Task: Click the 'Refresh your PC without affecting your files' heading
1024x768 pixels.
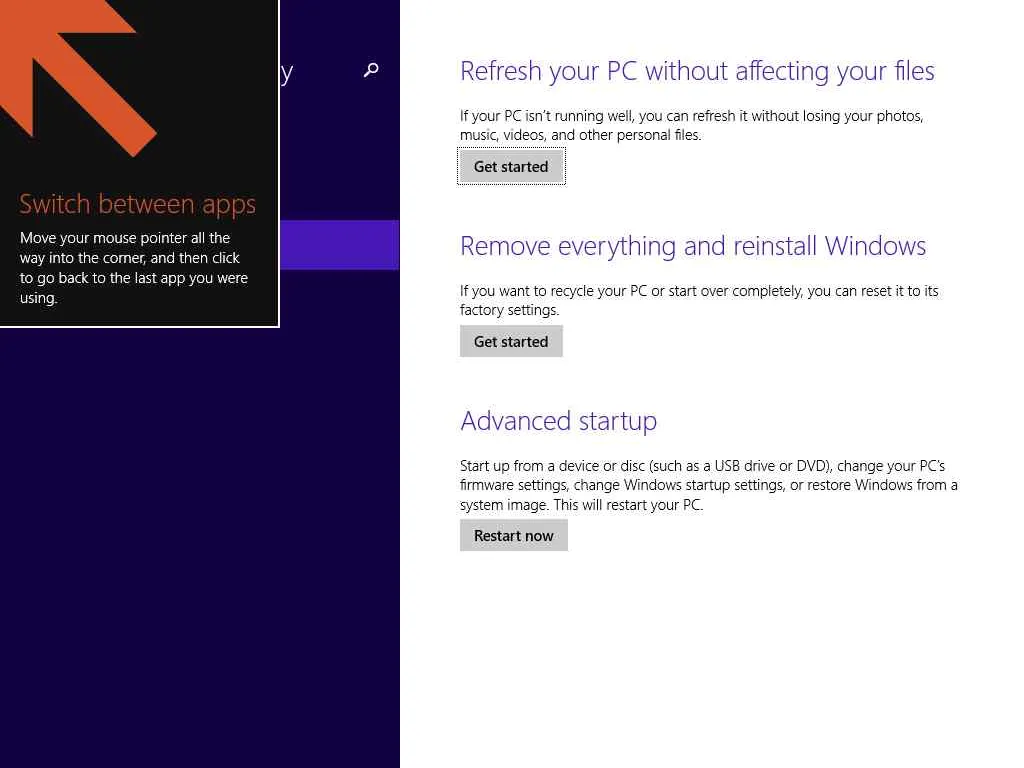Action: pos(697,71)
